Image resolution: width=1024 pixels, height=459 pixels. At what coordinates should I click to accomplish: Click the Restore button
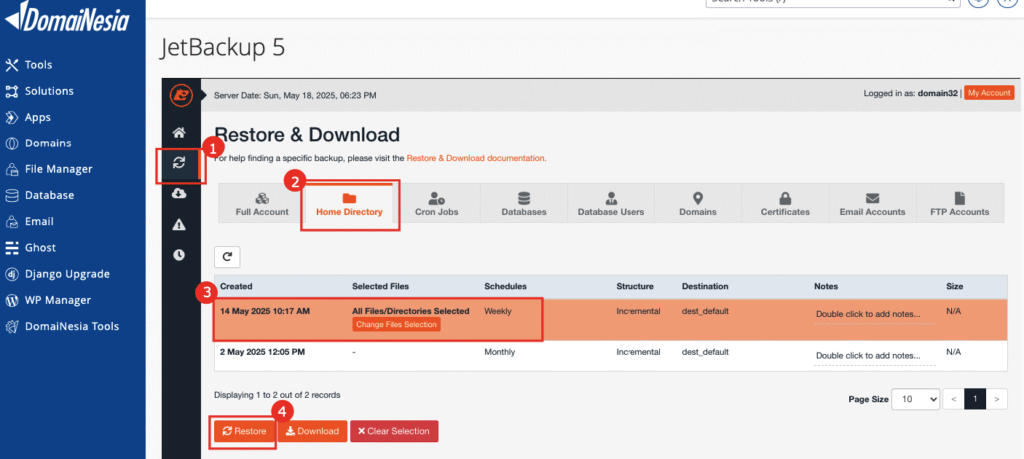(244, 431)
